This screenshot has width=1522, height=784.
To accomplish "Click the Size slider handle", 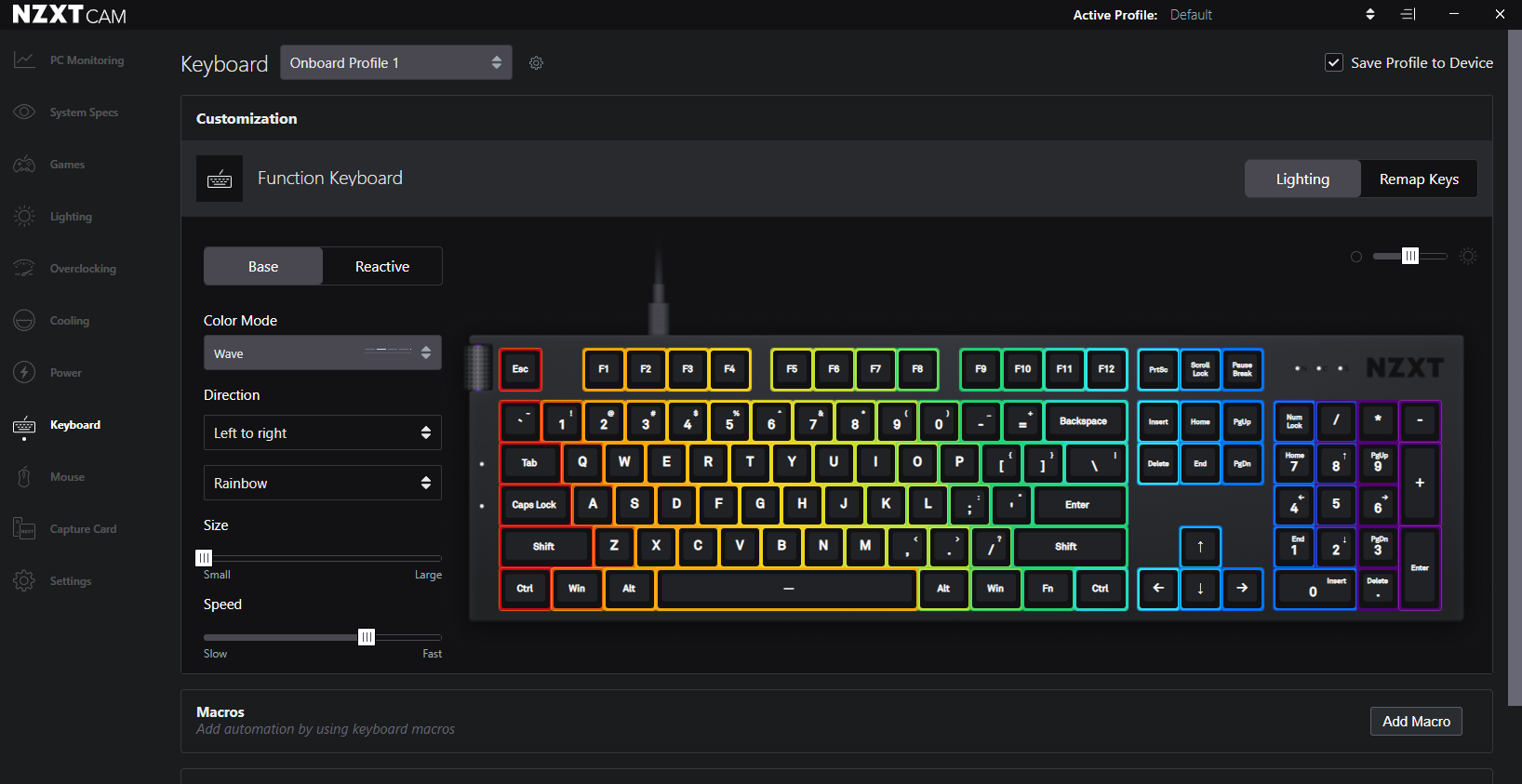I will point(204,558).
